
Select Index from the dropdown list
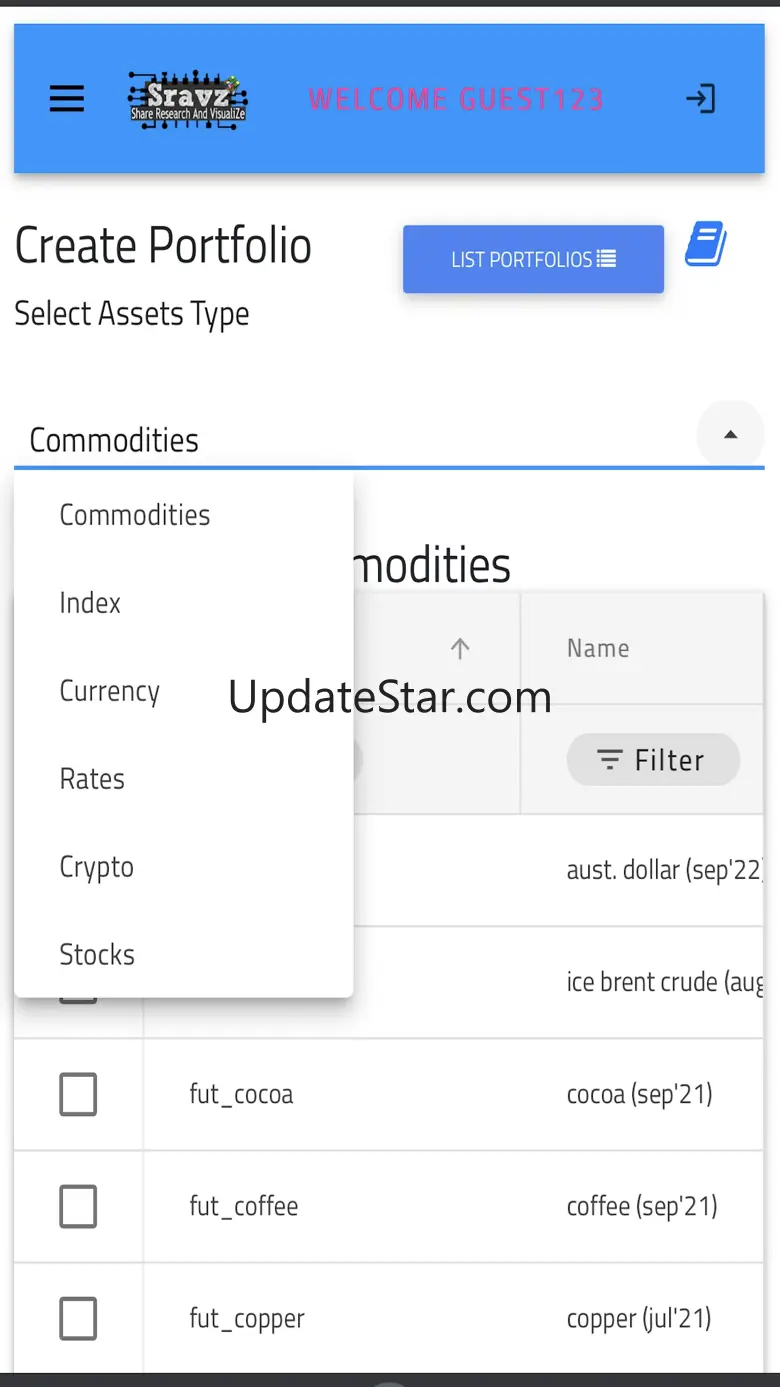click(90, 603)
